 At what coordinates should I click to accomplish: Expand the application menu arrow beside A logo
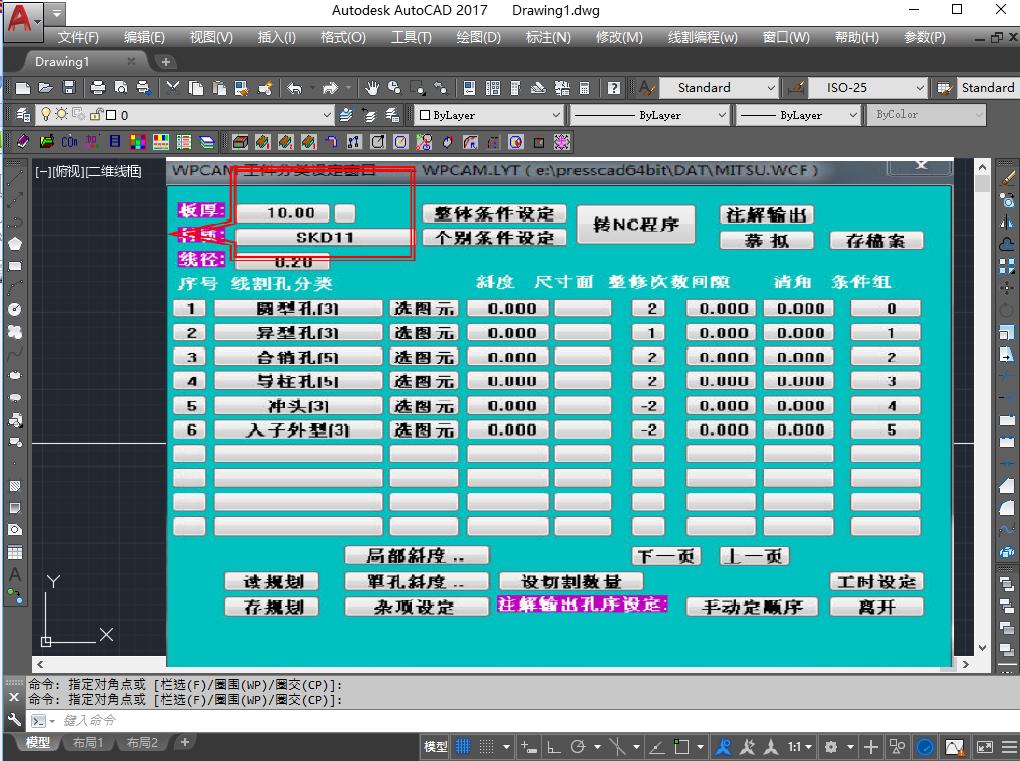(x=38, y=22)
